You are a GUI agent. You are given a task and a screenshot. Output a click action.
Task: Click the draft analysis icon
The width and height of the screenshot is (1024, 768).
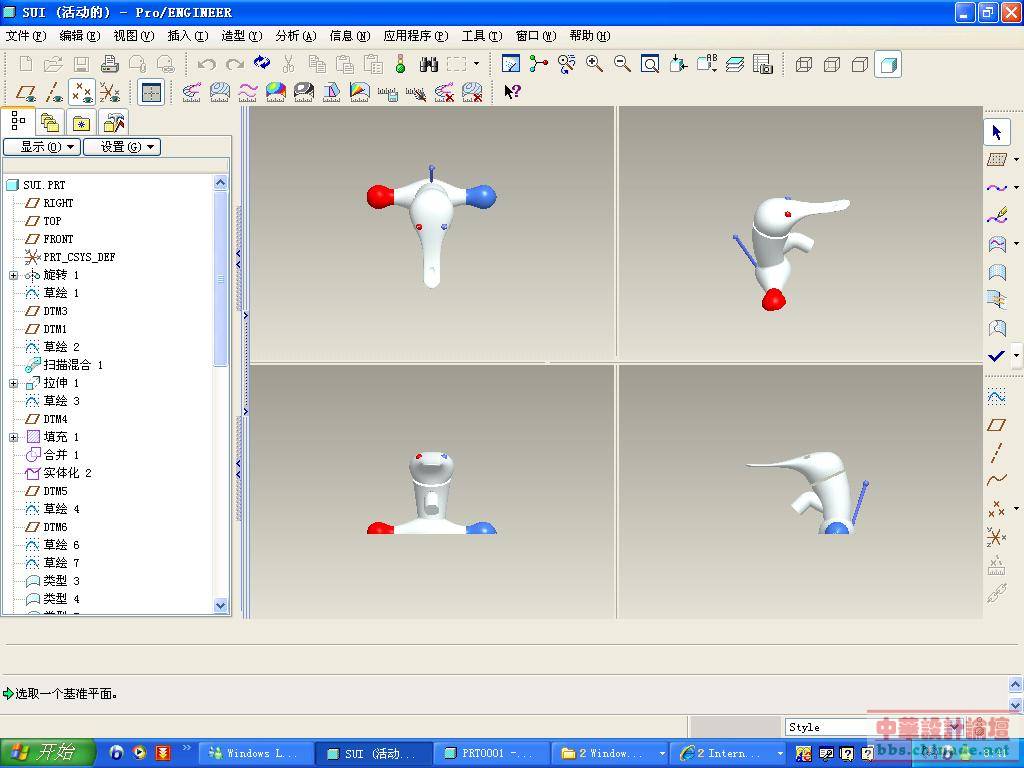pos(332,92)
